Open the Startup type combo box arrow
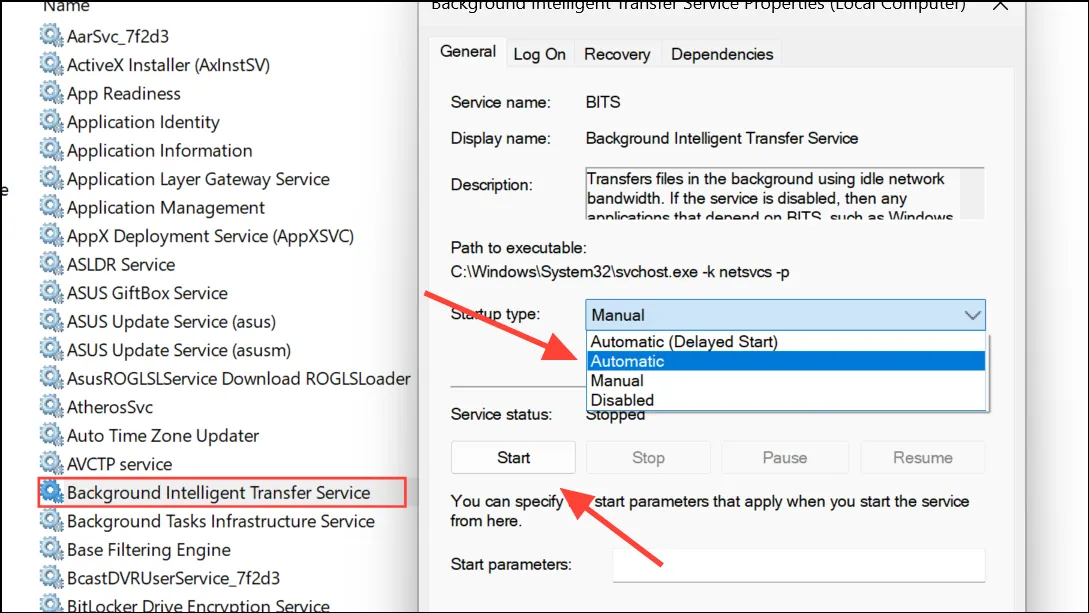This screenshot has height=613, width=1089. 972,315
